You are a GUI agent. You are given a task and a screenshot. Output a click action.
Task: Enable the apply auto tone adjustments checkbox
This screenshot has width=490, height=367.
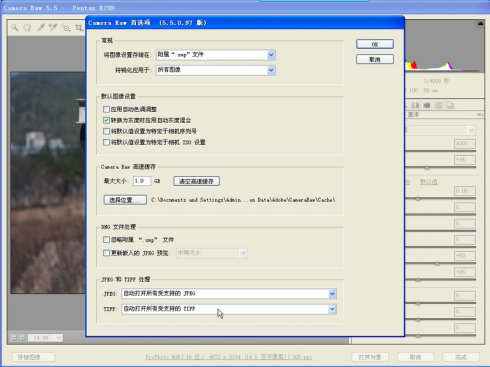(106, 109)
